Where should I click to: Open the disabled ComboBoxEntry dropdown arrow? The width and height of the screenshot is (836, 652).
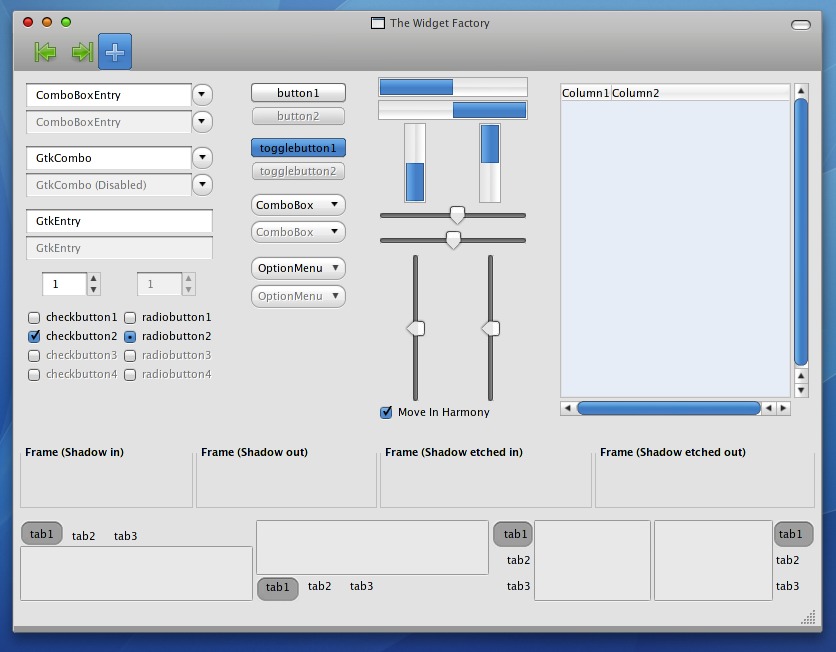[202, 122]
